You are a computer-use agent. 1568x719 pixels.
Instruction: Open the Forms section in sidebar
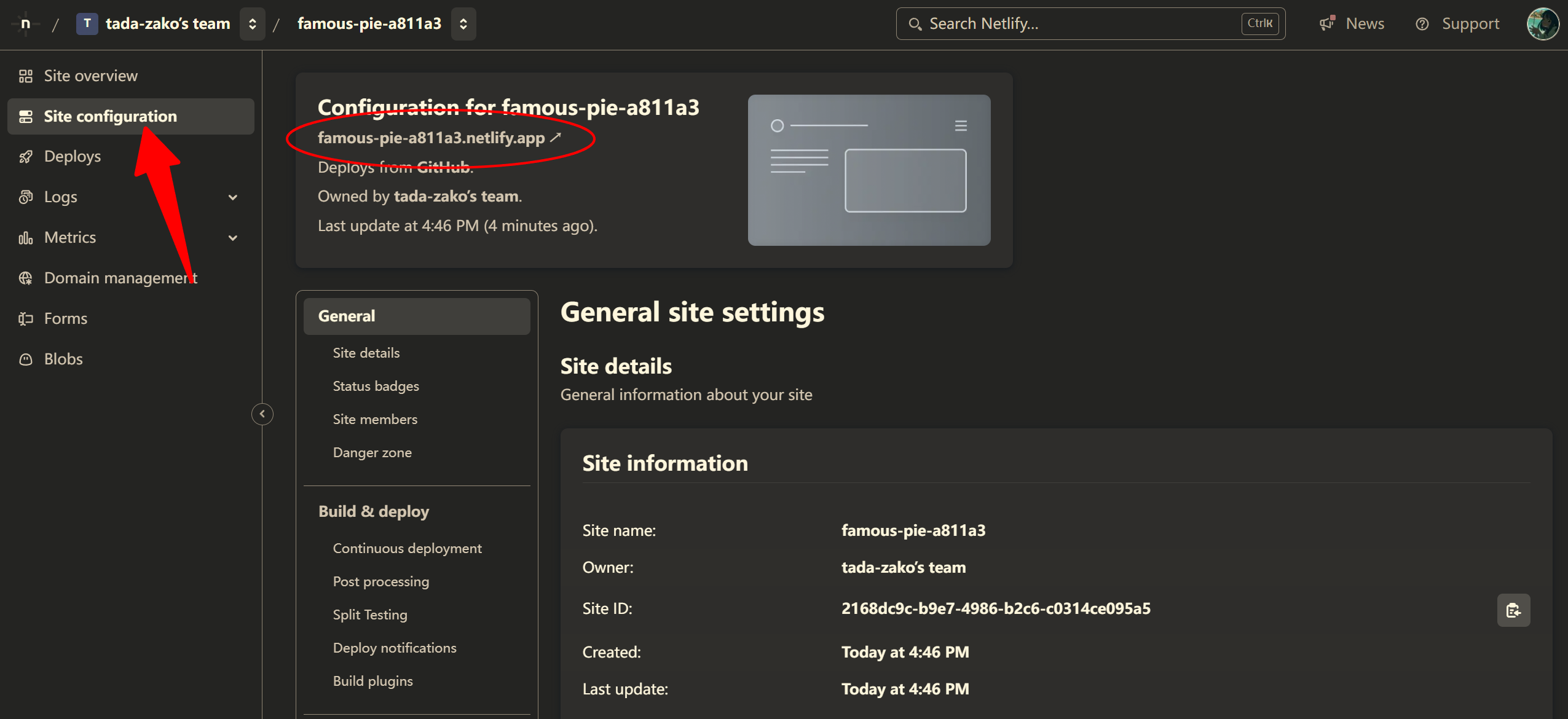click(x=65, y=318)
